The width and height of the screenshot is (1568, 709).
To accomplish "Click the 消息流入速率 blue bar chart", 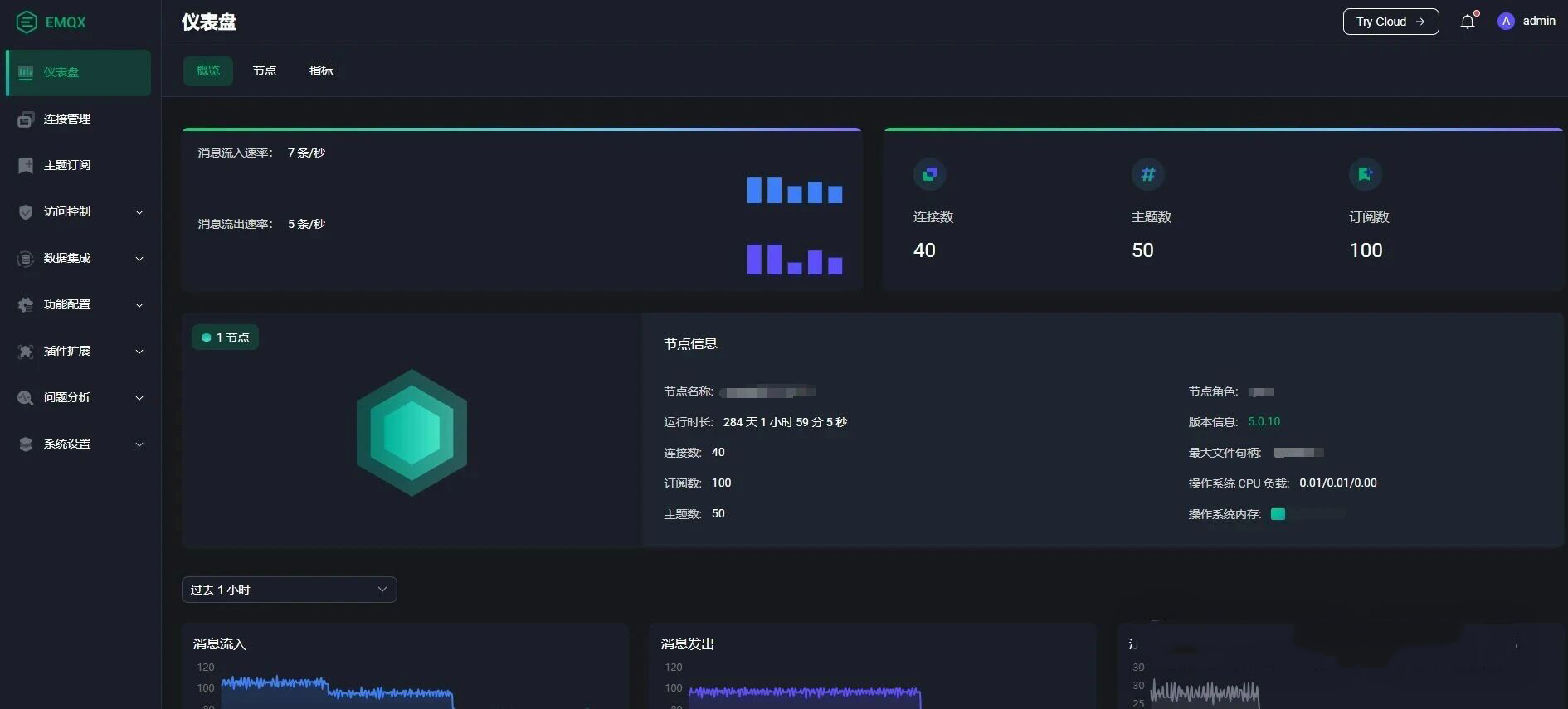I will [x=795, y=190].
